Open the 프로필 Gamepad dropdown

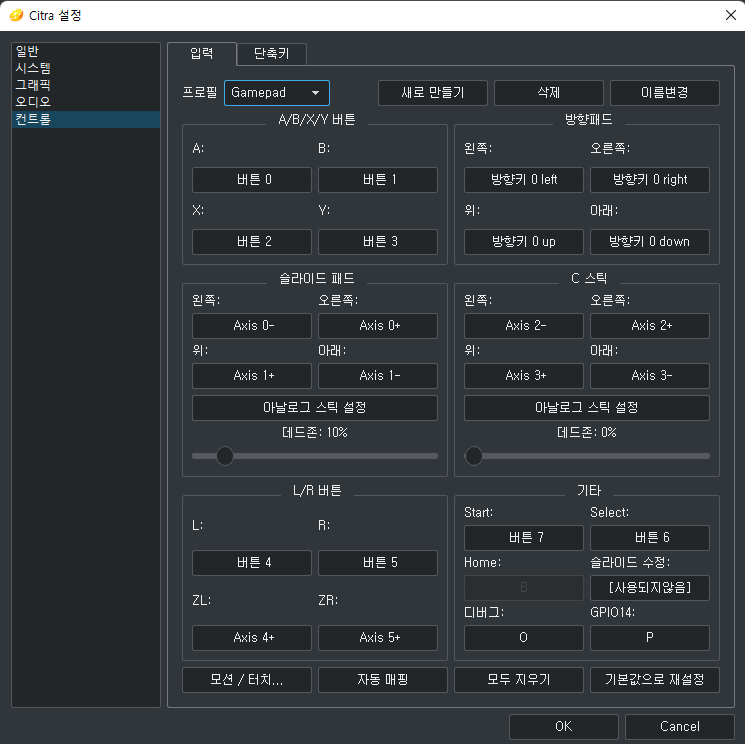click(277, 93)
